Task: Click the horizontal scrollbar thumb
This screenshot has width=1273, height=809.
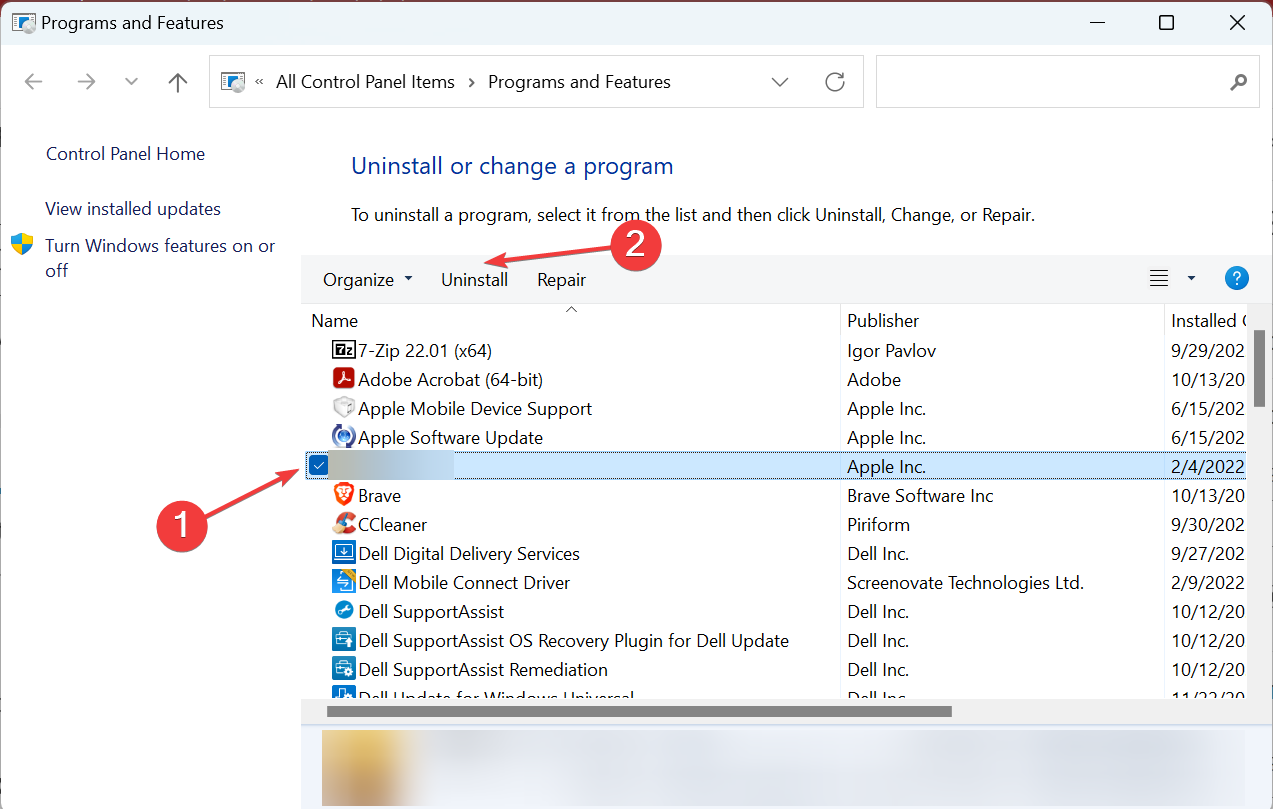Action: (639, 711)
